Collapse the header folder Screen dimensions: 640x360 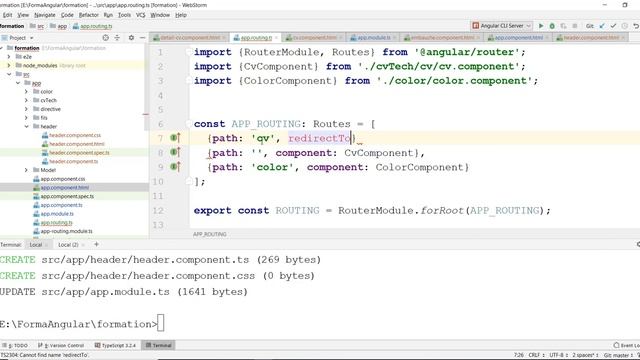[x=26, y=127]
